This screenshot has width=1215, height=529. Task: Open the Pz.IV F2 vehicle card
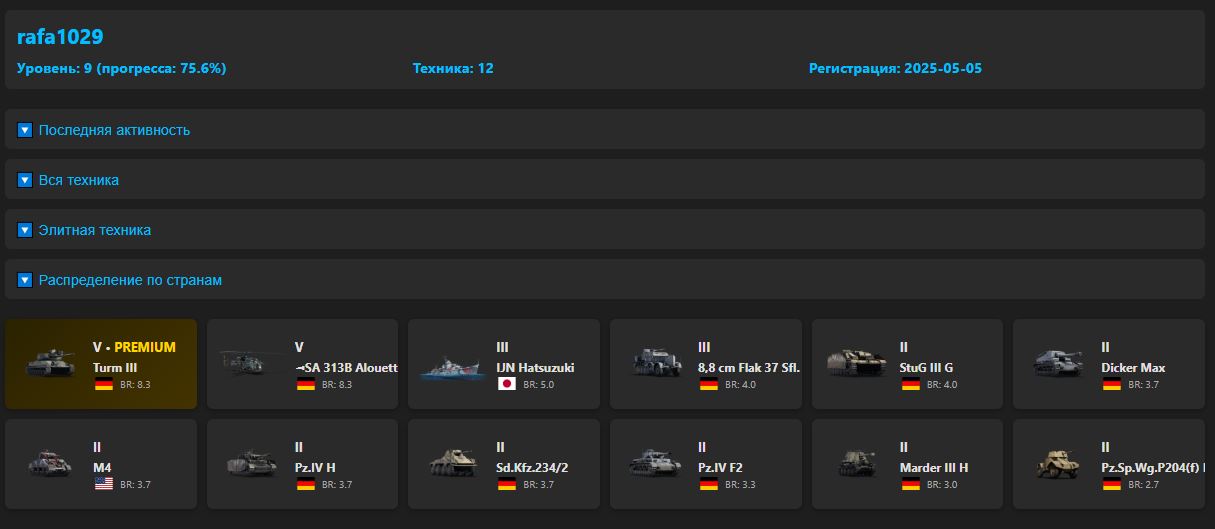click(705, 464)
